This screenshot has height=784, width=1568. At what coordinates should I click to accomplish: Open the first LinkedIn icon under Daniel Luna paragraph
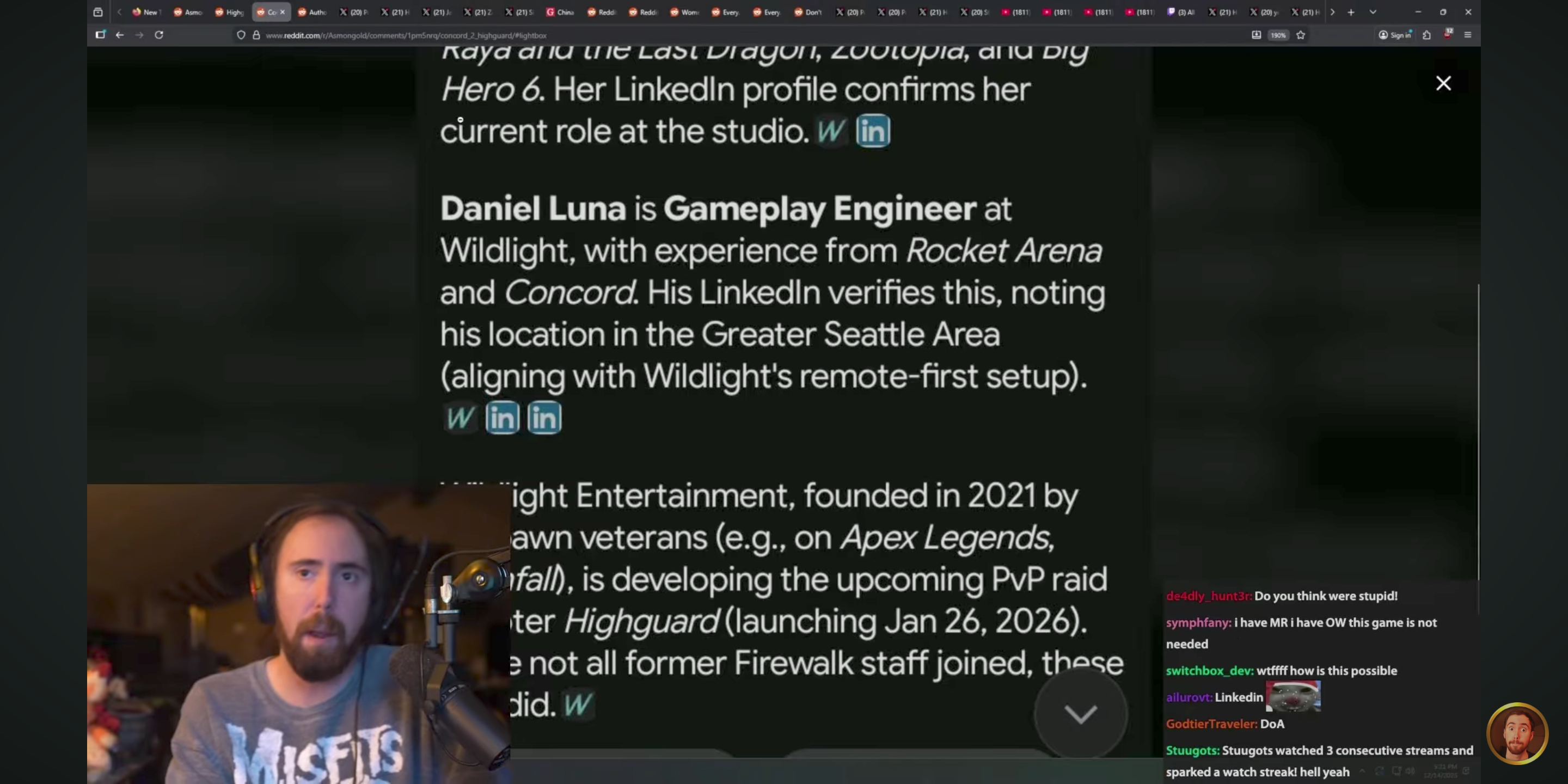click(502, 418)
